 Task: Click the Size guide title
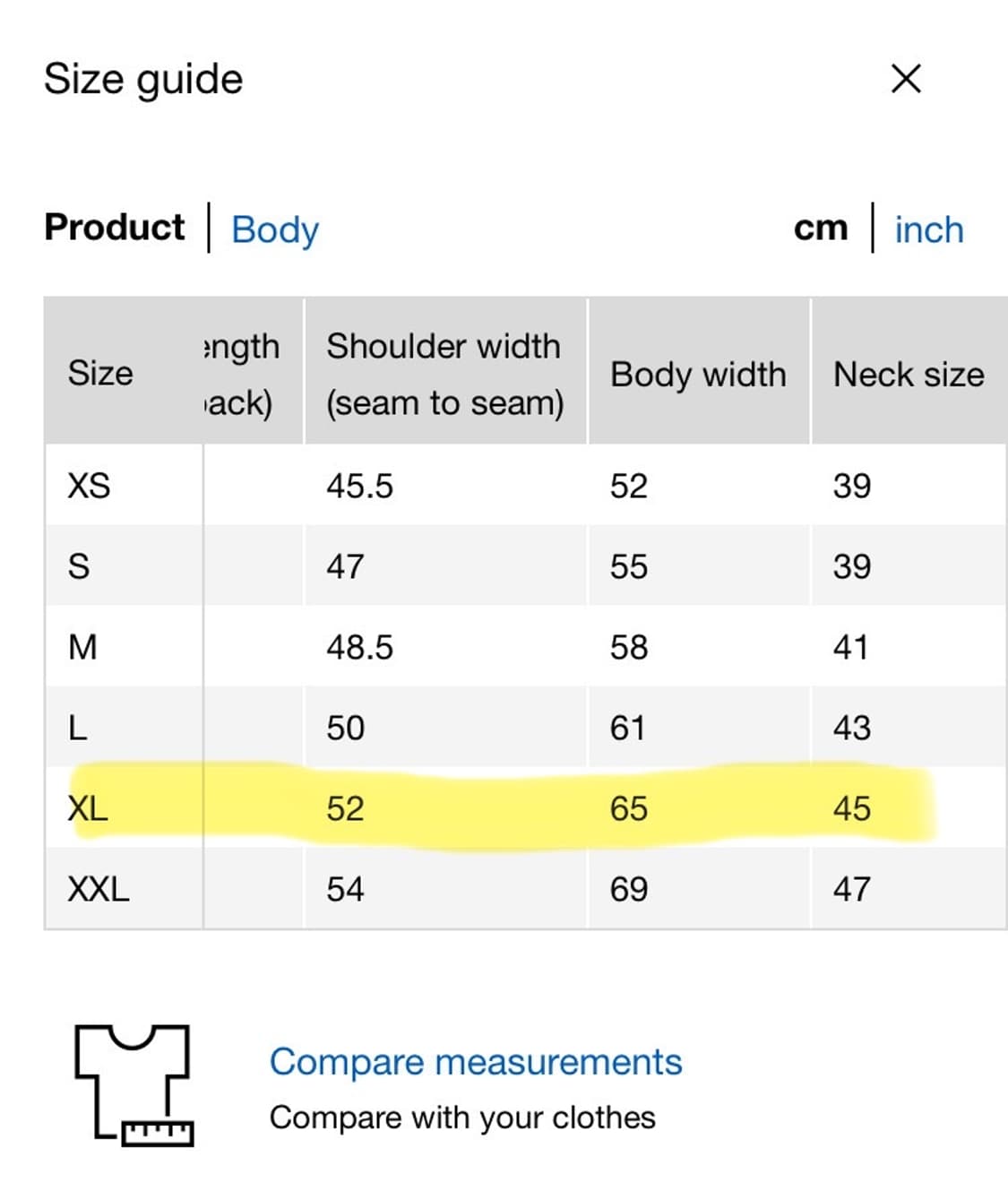click(144, 79)
